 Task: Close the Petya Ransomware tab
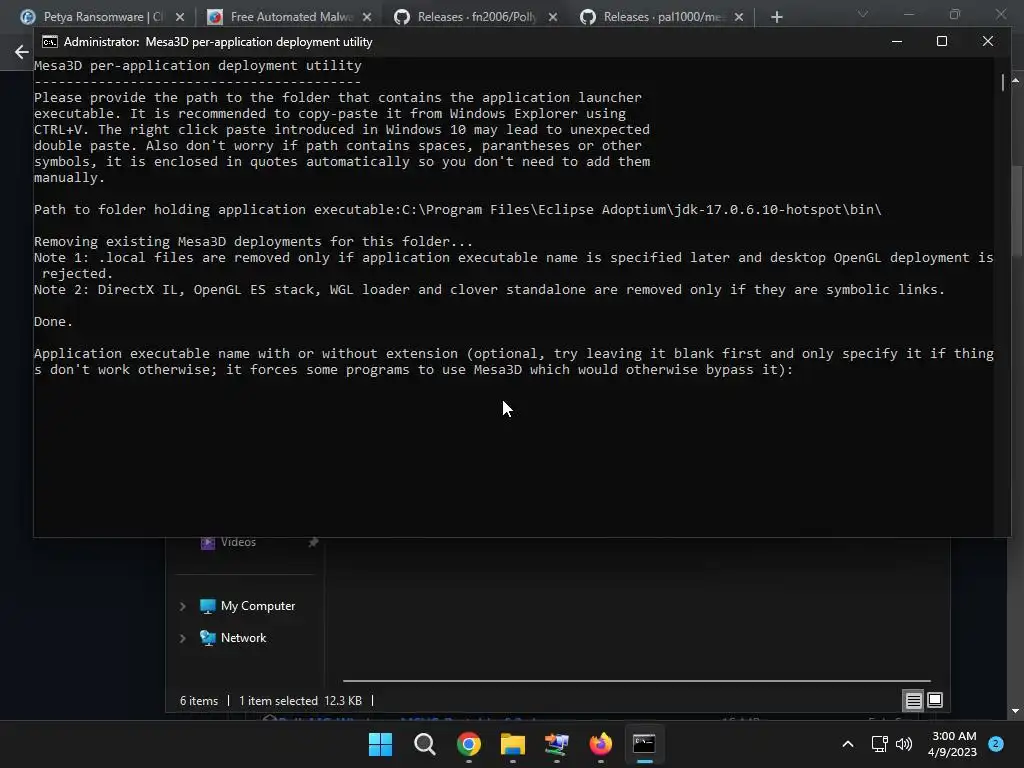pyautogui.click(x=180, y=17)
